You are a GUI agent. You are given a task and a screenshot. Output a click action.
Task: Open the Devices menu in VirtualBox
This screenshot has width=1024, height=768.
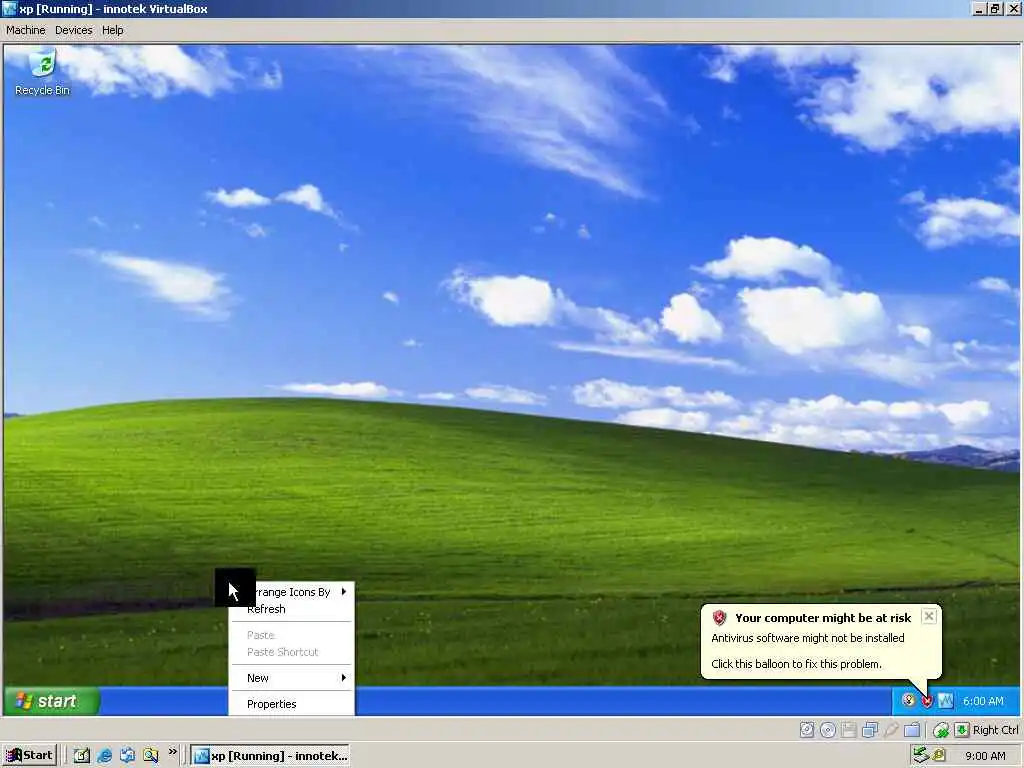tap(73, 30)
